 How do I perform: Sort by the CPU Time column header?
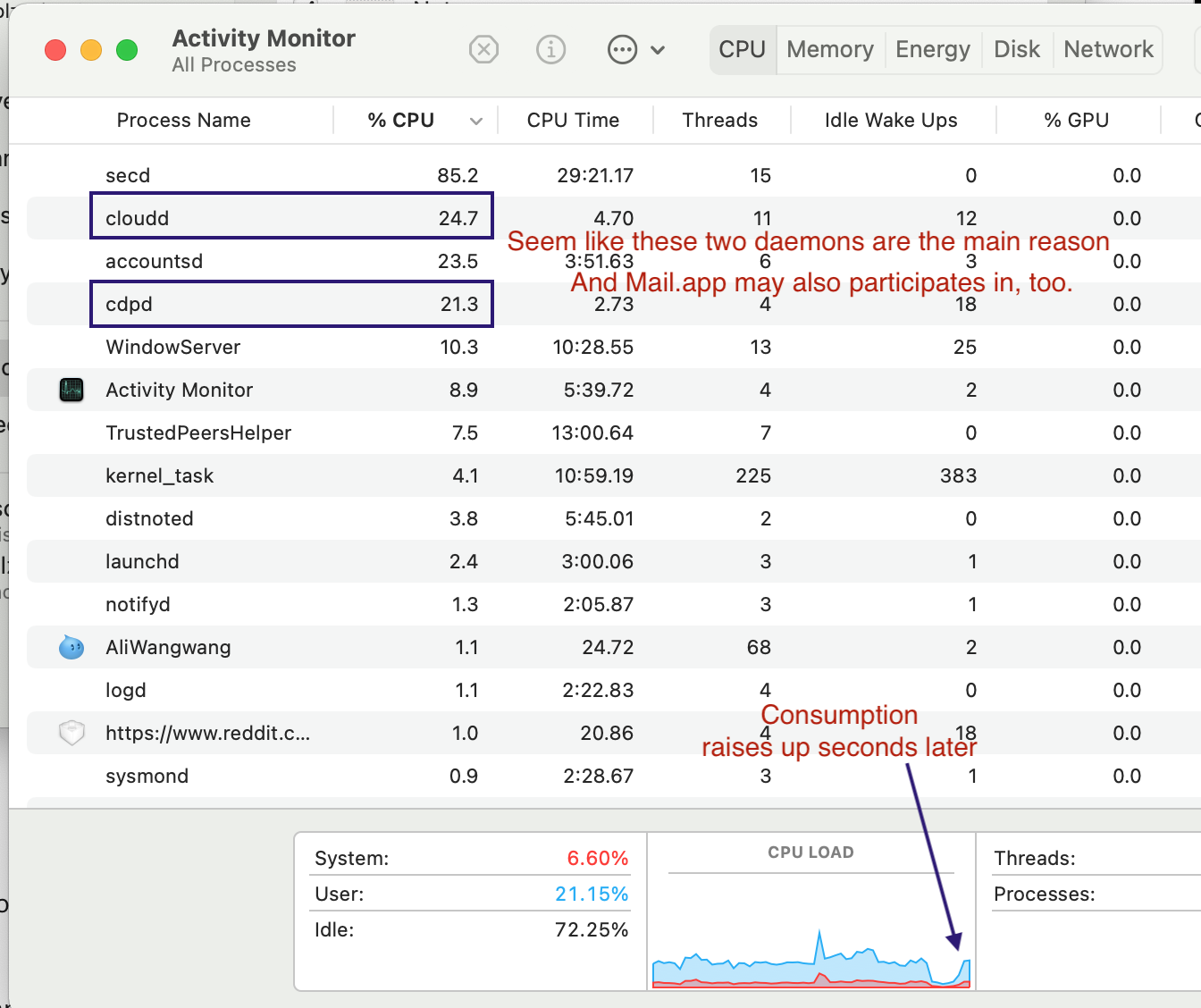[x=574, y=120]
